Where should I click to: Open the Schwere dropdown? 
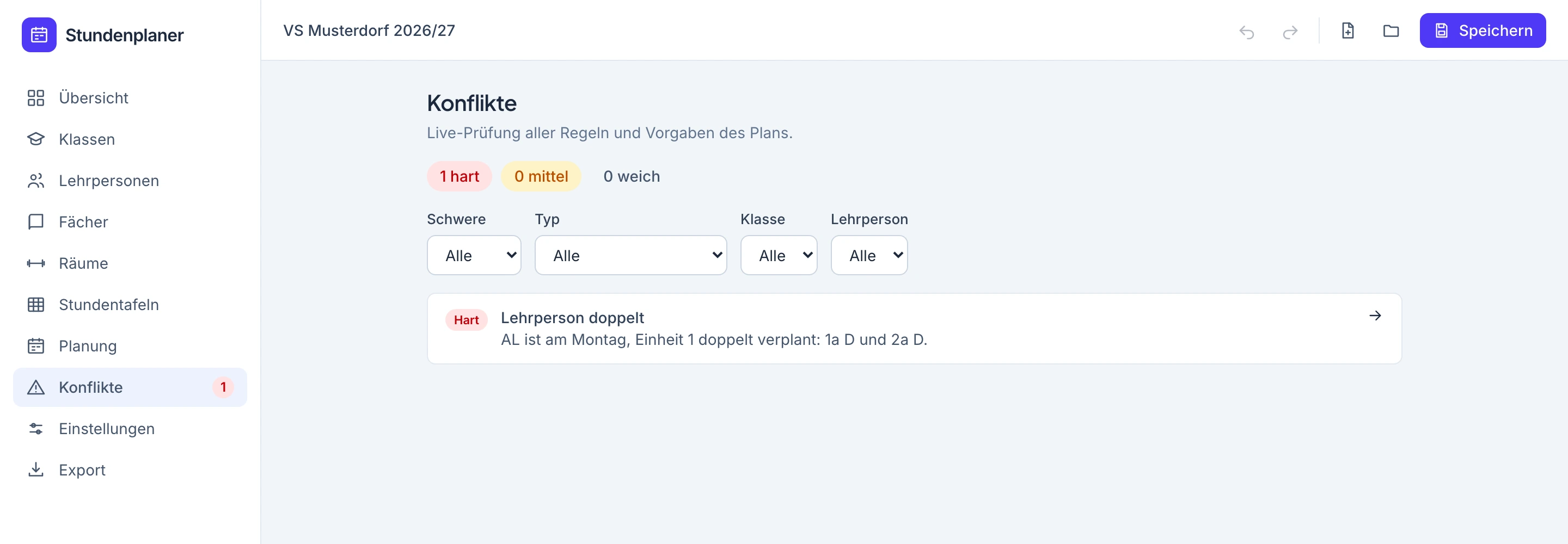[474, 256]
